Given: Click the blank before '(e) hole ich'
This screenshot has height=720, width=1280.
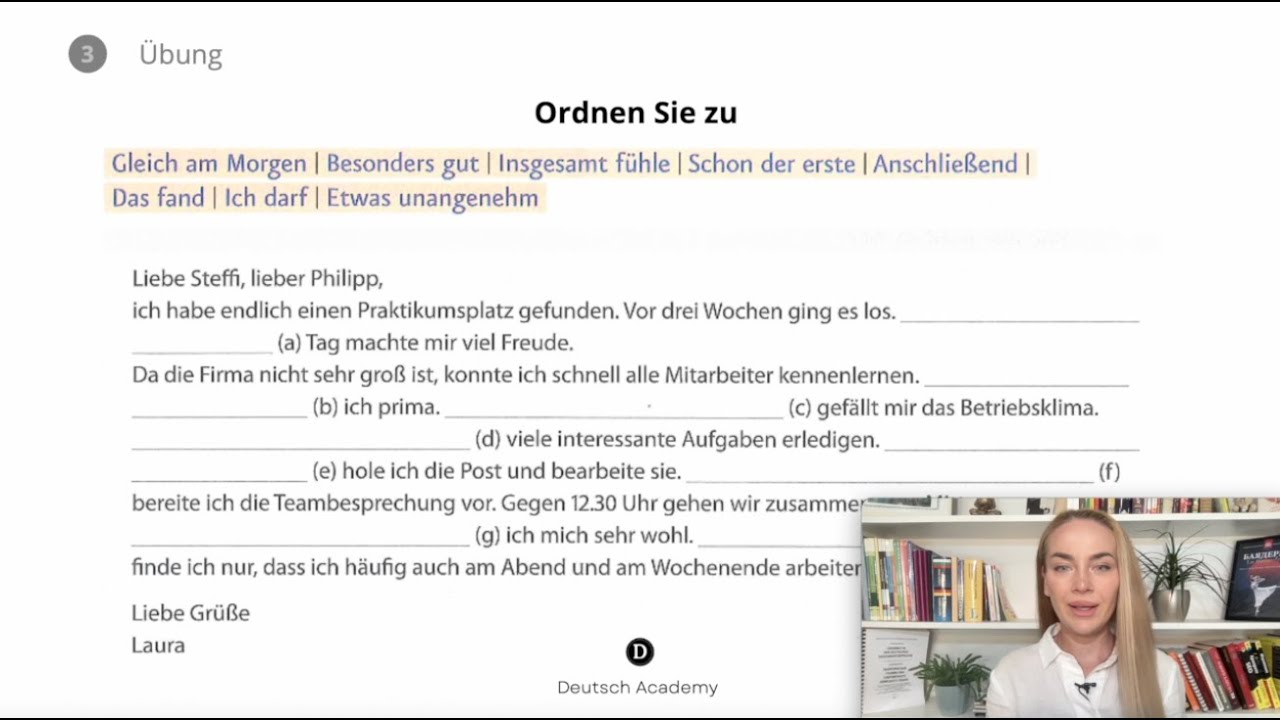Looking at the screenshot, I should [x=219, y=472].
